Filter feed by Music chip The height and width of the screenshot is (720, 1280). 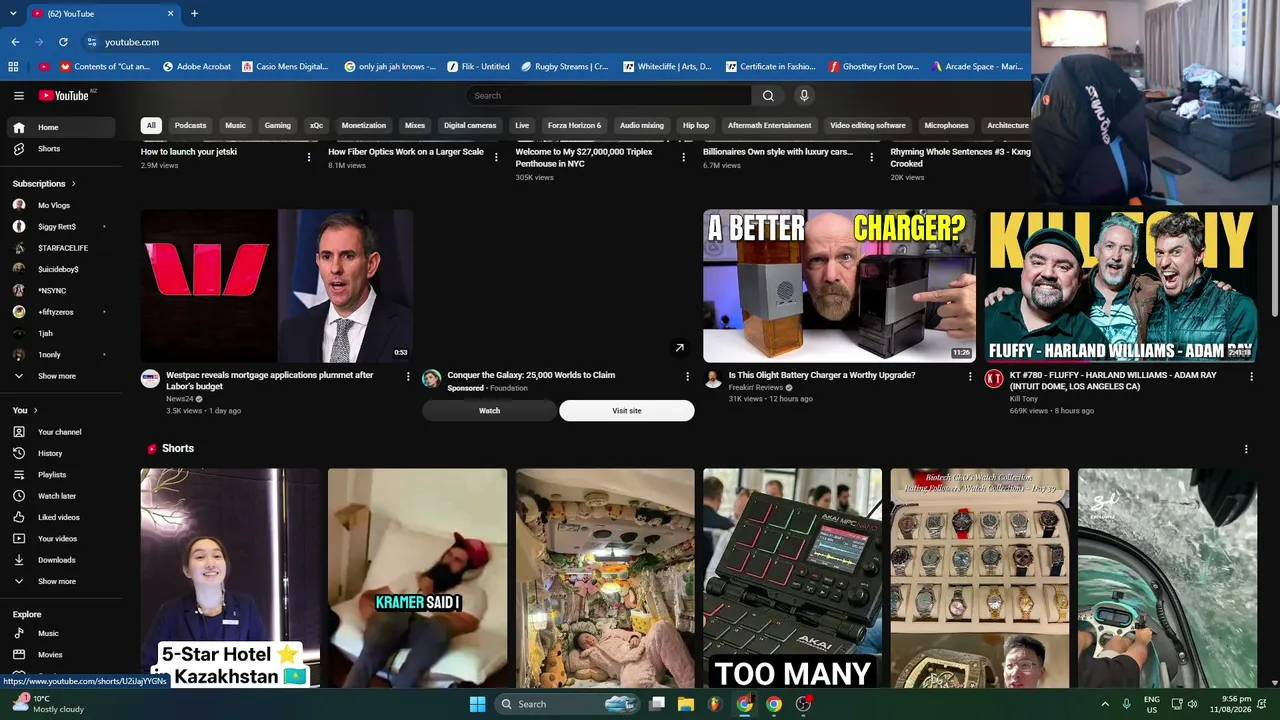[235, 126]
